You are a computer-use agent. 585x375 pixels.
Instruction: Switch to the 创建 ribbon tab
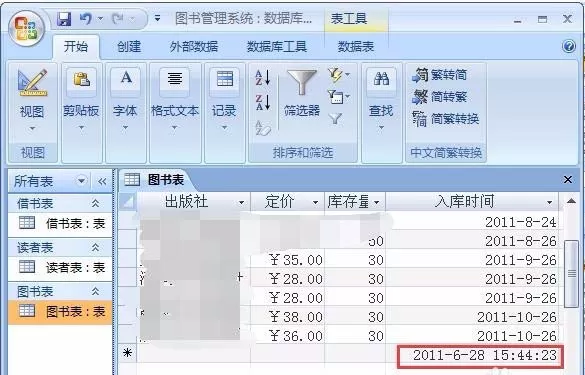click(129, 47)
